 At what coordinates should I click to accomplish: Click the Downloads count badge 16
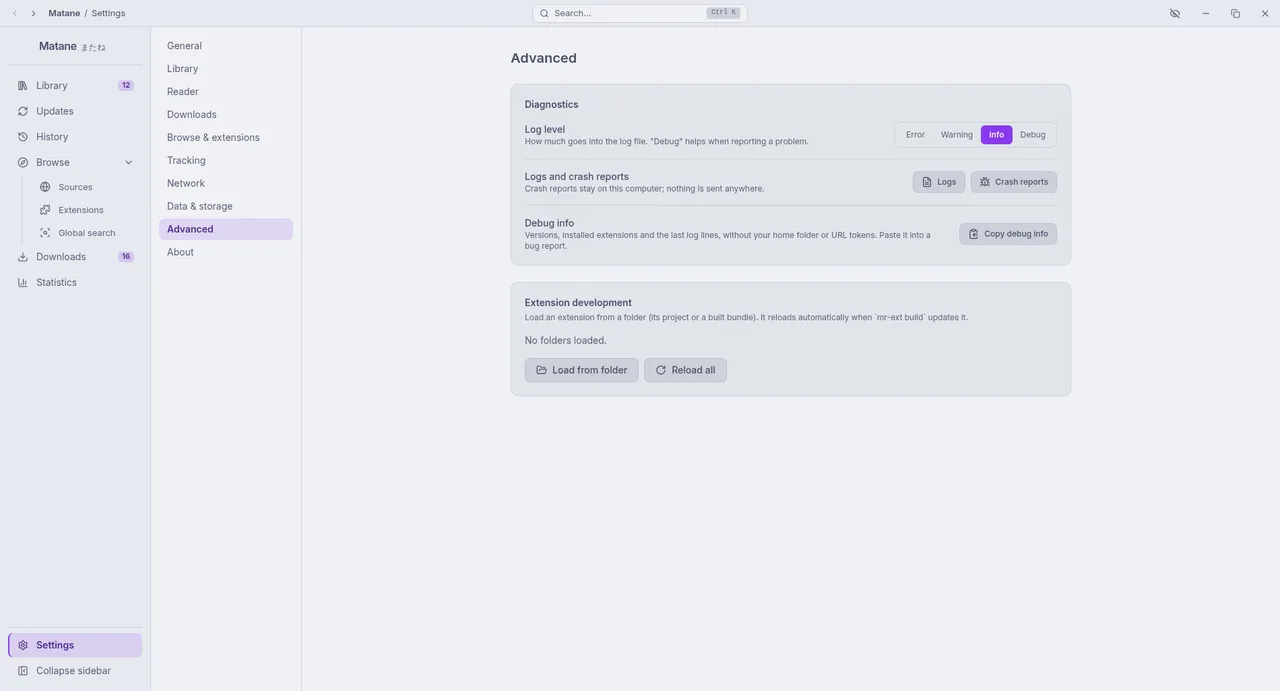tap(126, 257)
